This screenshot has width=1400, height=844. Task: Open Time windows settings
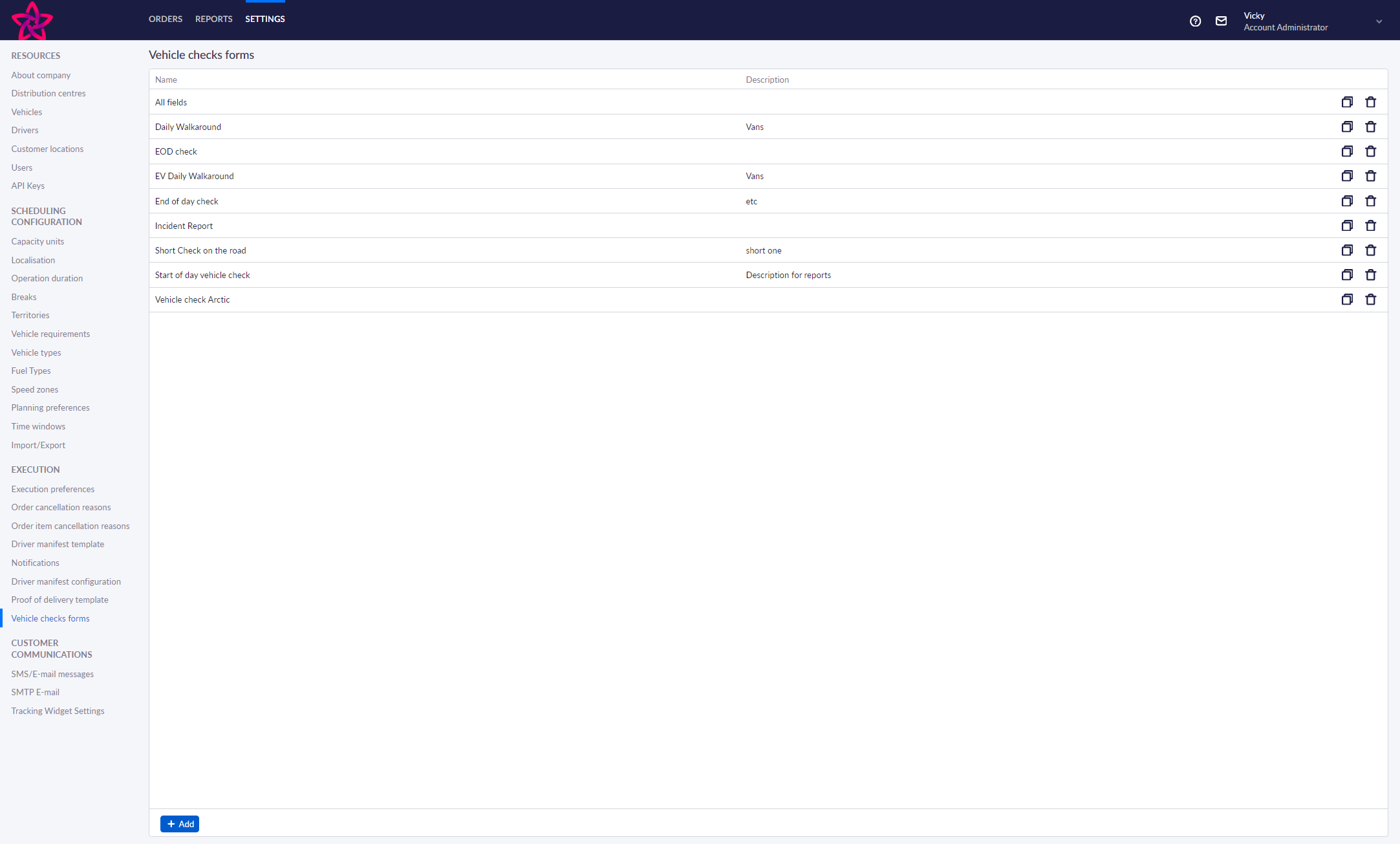coord(38,426)
